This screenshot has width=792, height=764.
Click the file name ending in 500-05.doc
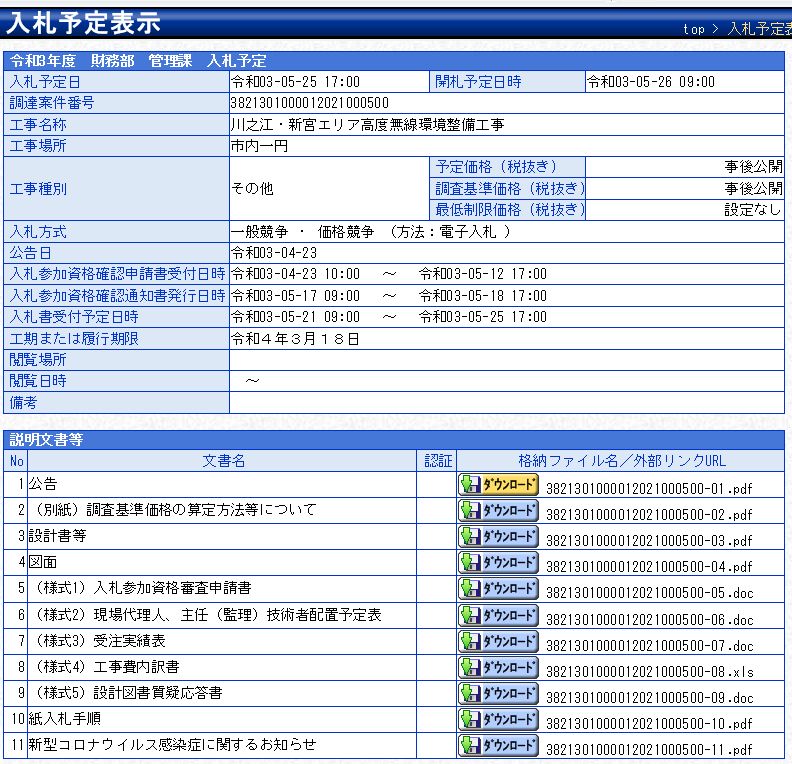click(x=648, y=593)
